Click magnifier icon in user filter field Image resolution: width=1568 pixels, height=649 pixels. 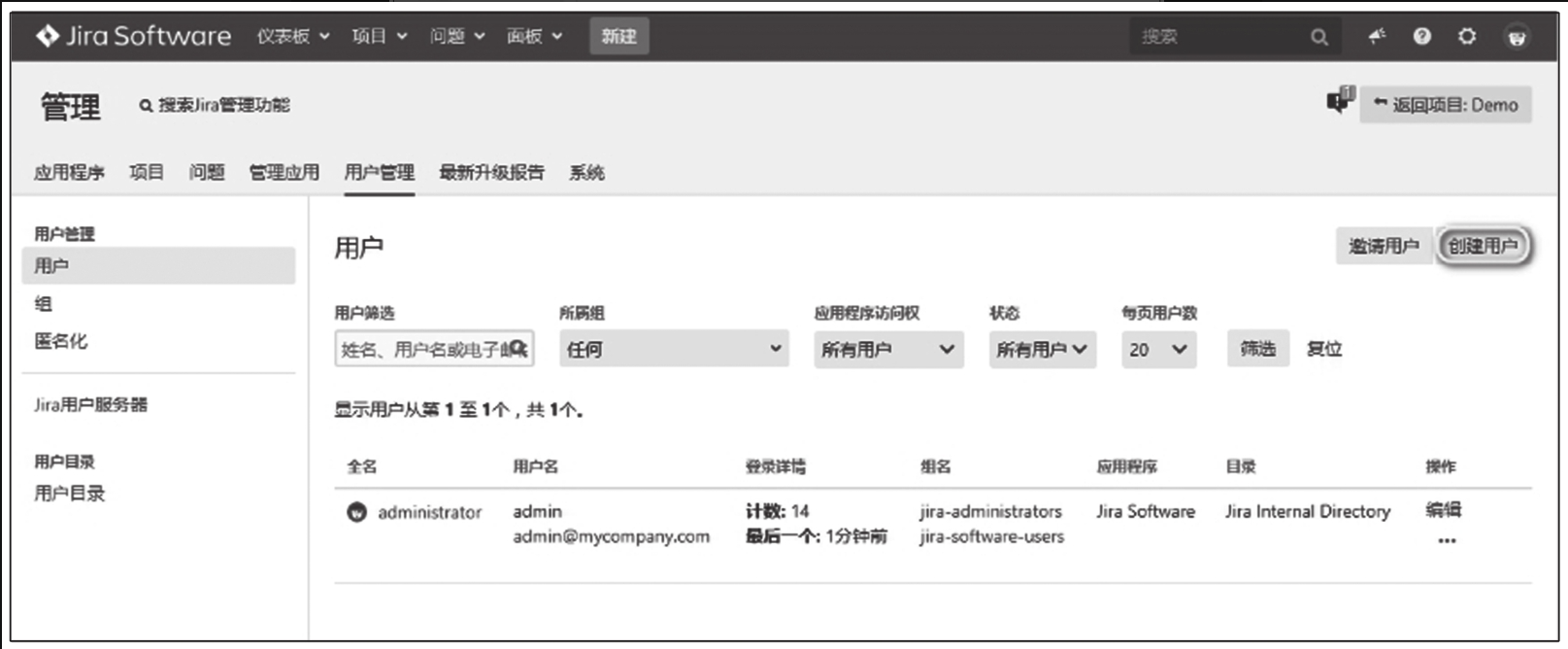(x=518, y=348)
